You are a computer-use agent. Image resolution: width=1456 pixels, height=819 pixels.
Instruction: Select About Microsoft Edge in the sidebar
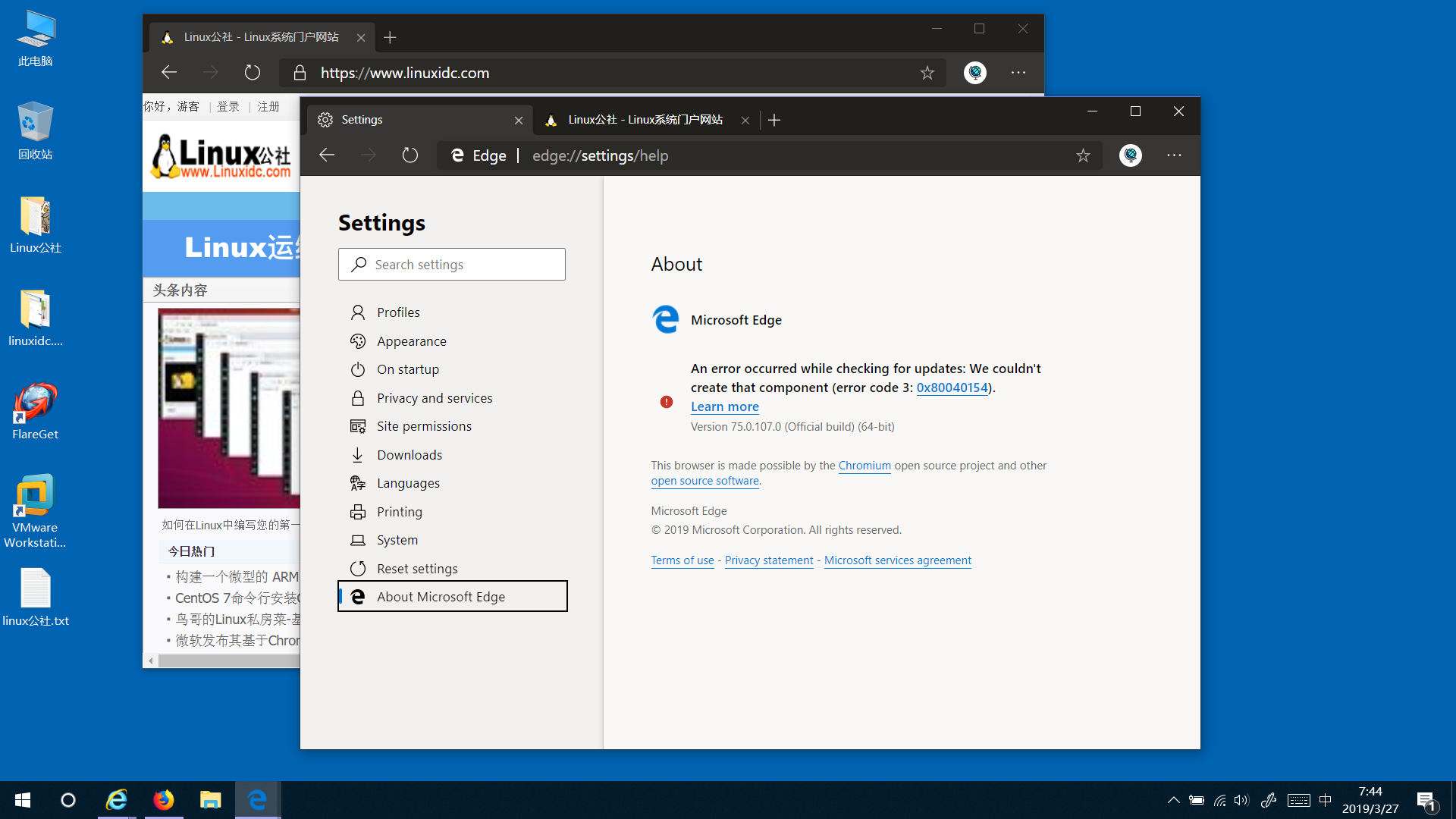[x=452, y=597]
